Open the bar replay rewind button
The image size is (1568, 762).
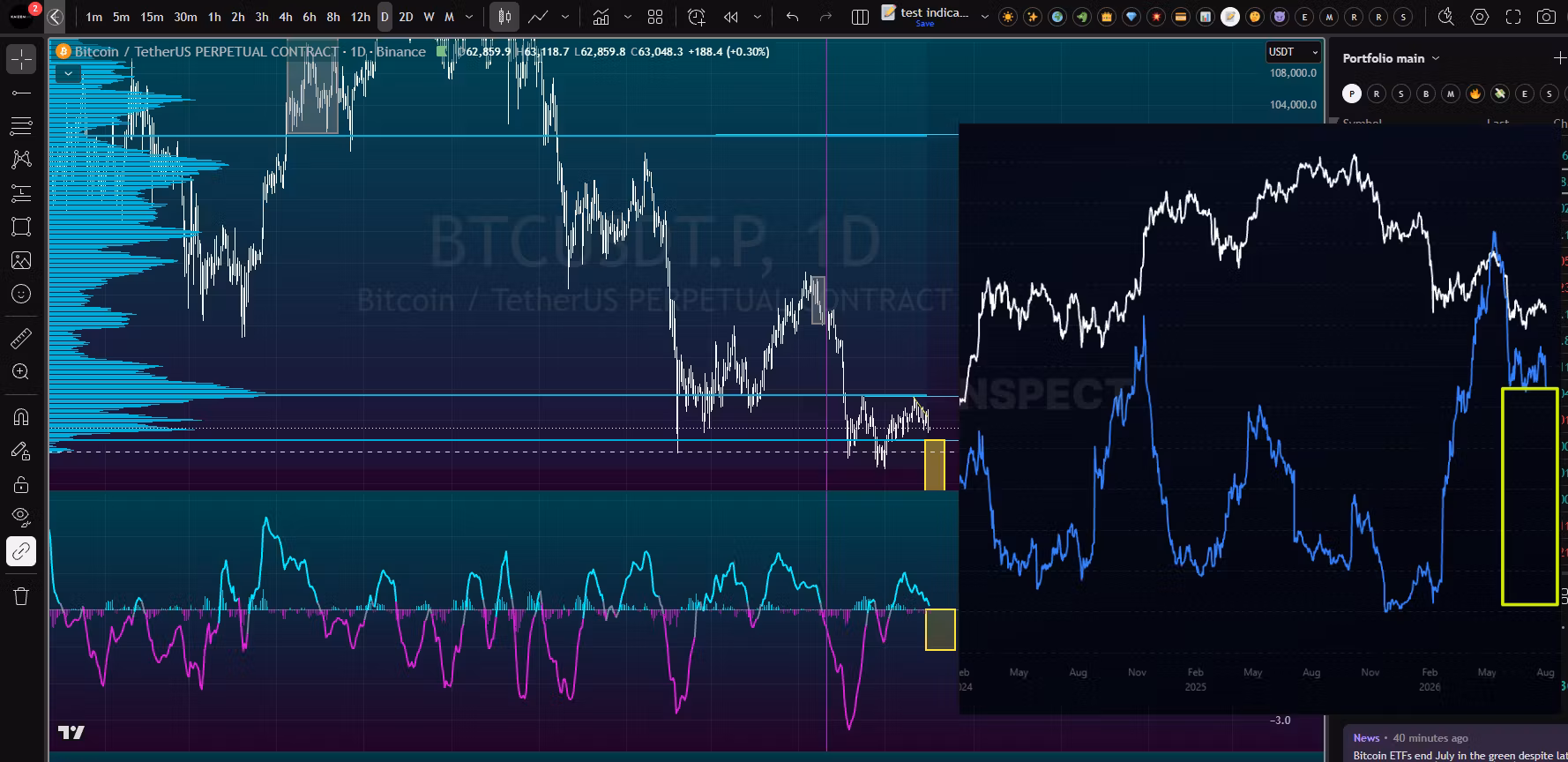[731, 17]
